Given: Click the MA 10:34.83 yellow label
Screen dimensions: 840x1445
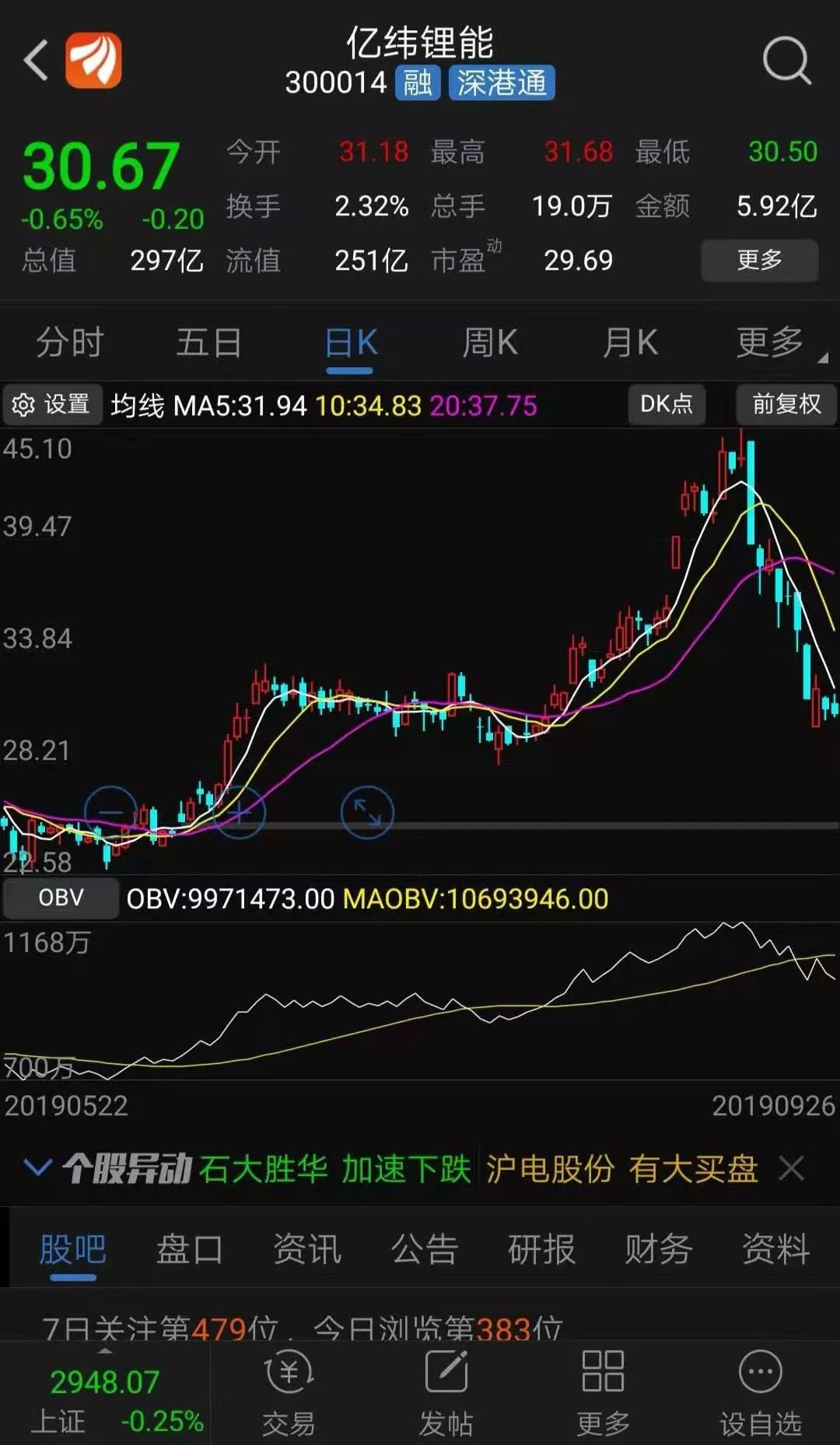Looking at the screenshot, I should [369, 405].
